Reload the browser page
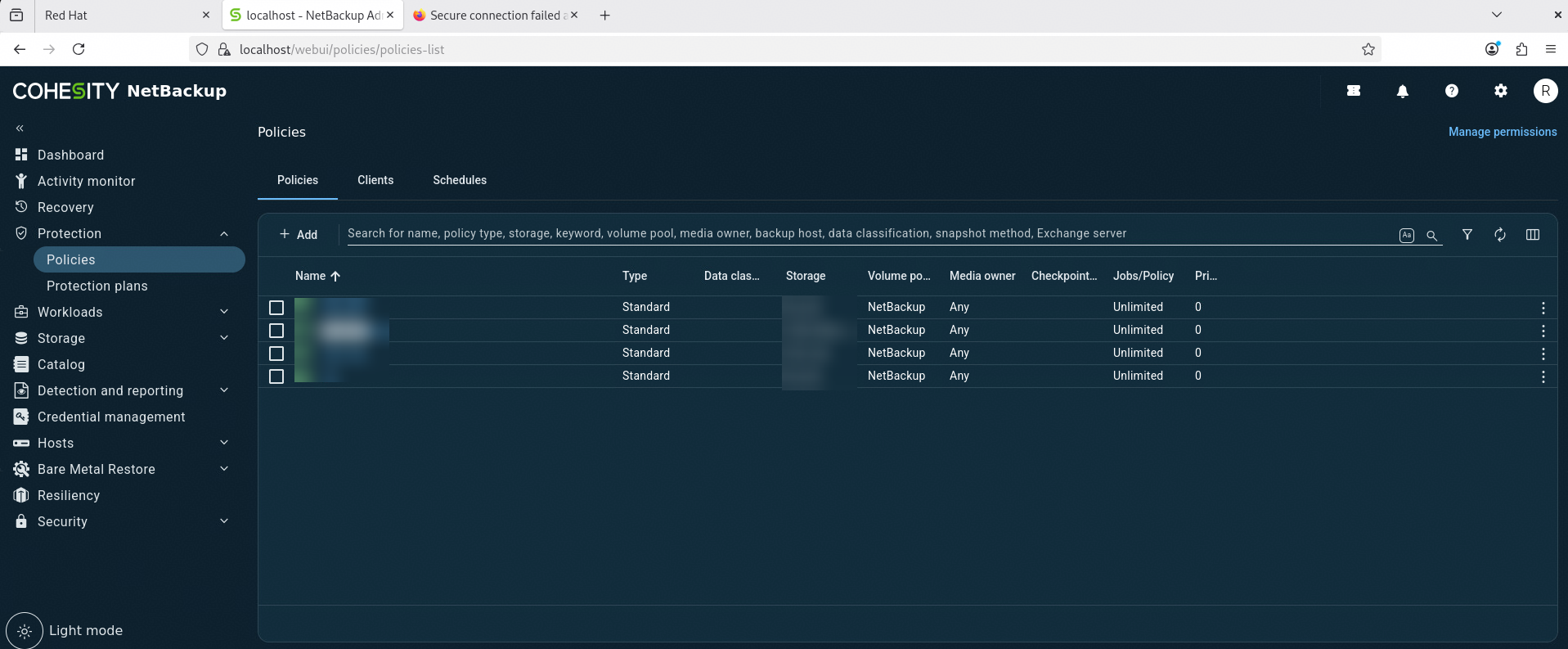Screen dimensions: 1568x649 pyautogui.click(x=79, y=49)
